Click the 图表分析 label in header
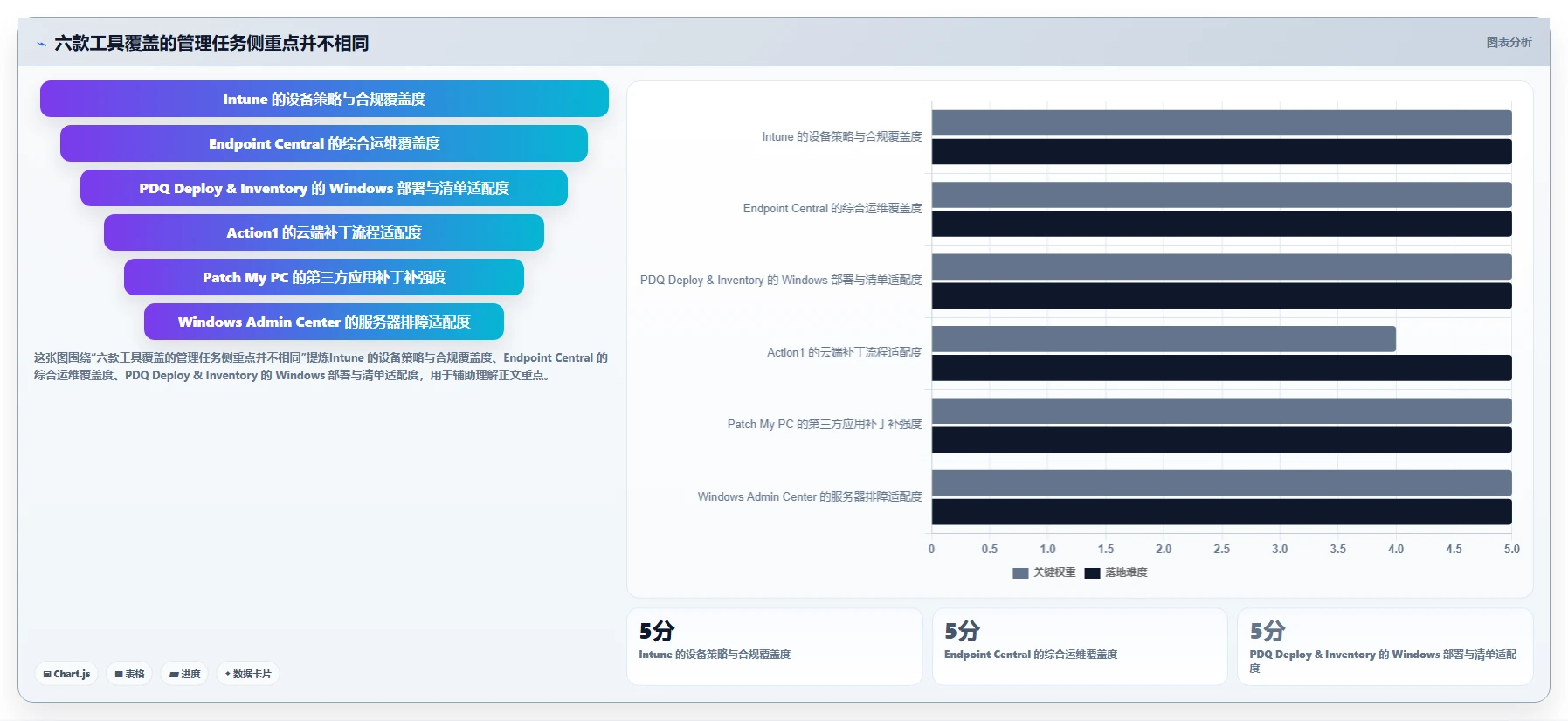 (x=1509, y=42)
